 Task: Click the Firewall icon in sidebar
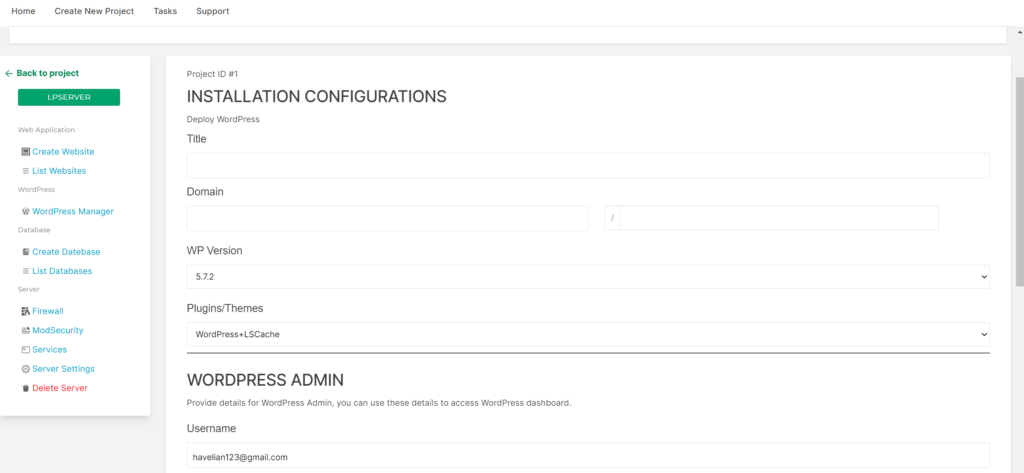25,311
